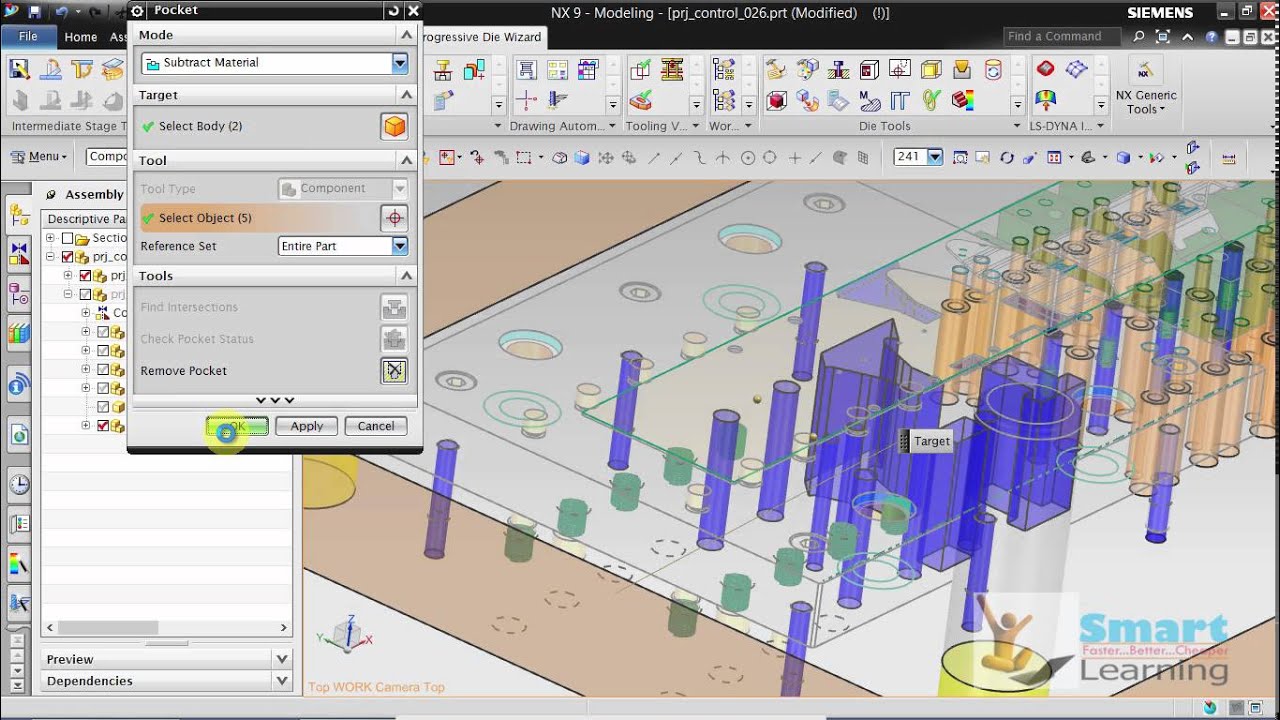1280x720 pixels.
Task: Click the Find a Command magnifier icon
Action: point(1139,37)
